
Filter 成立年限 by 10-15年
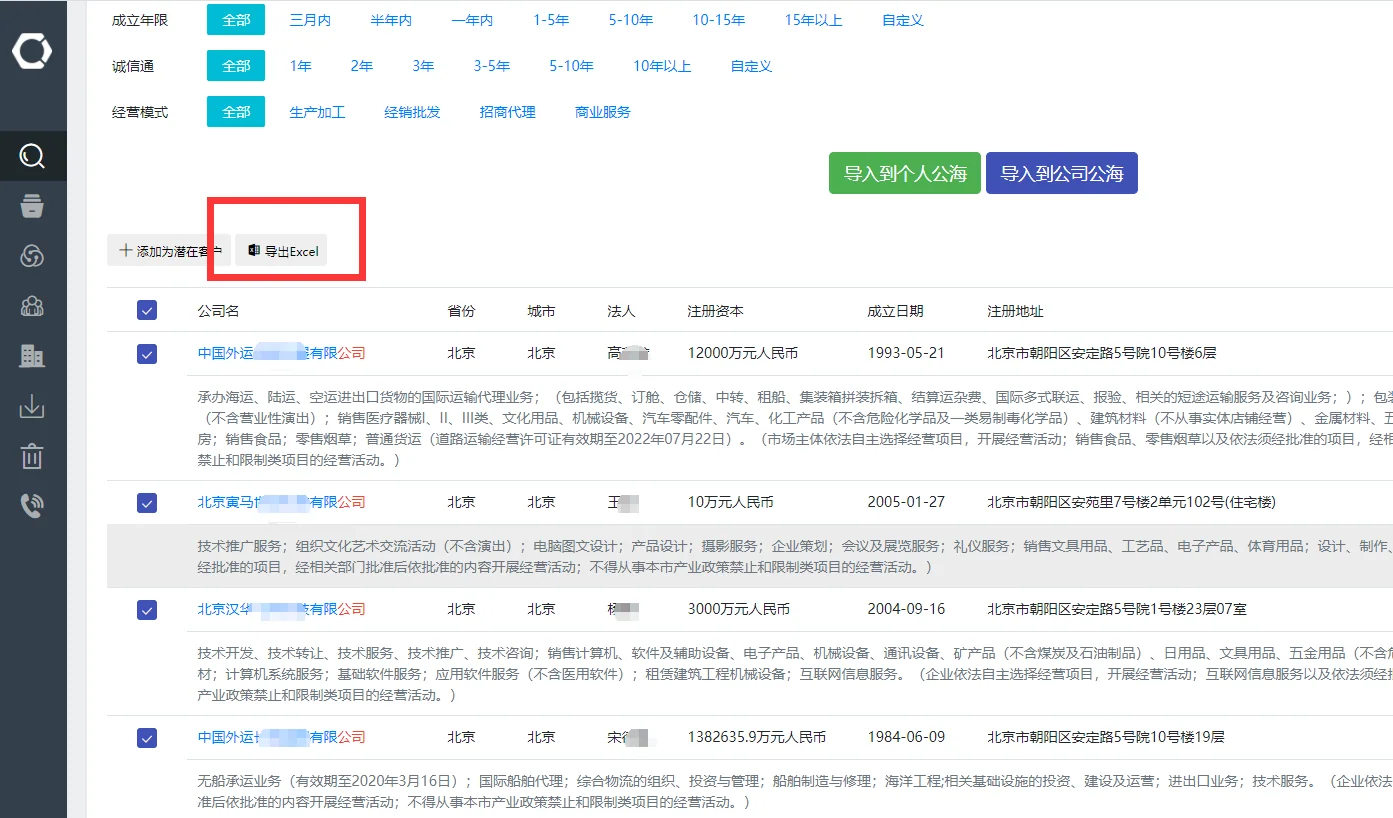[719, 20]
